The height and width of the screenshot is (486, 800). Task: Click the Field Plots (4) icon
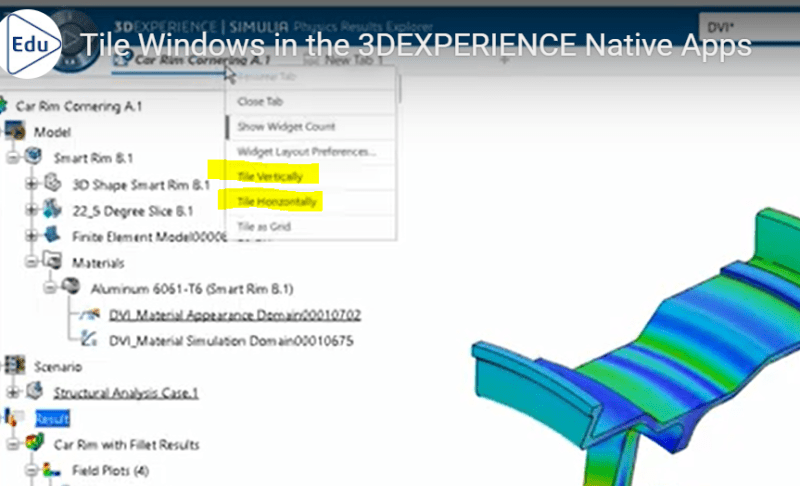point(52,469)
